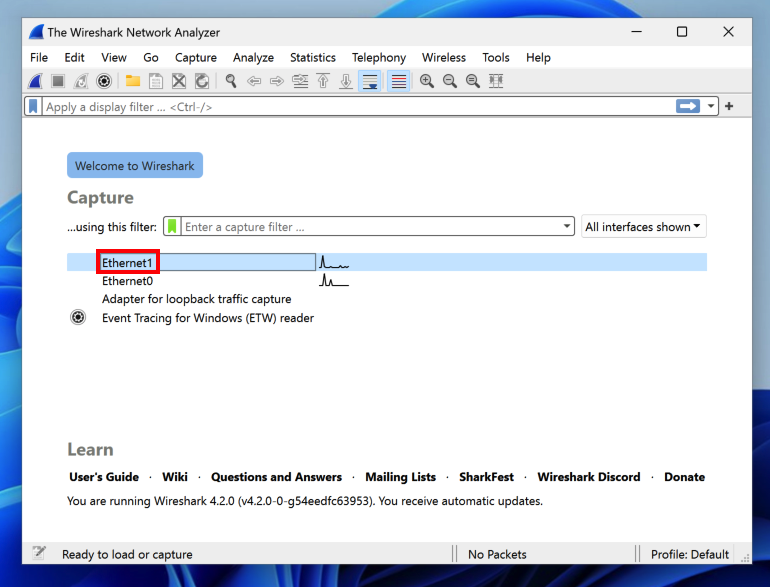The height and width of the screenshot is (587, 770).
Task: Open the Wireshark Discord link
Action: (589, 477)
